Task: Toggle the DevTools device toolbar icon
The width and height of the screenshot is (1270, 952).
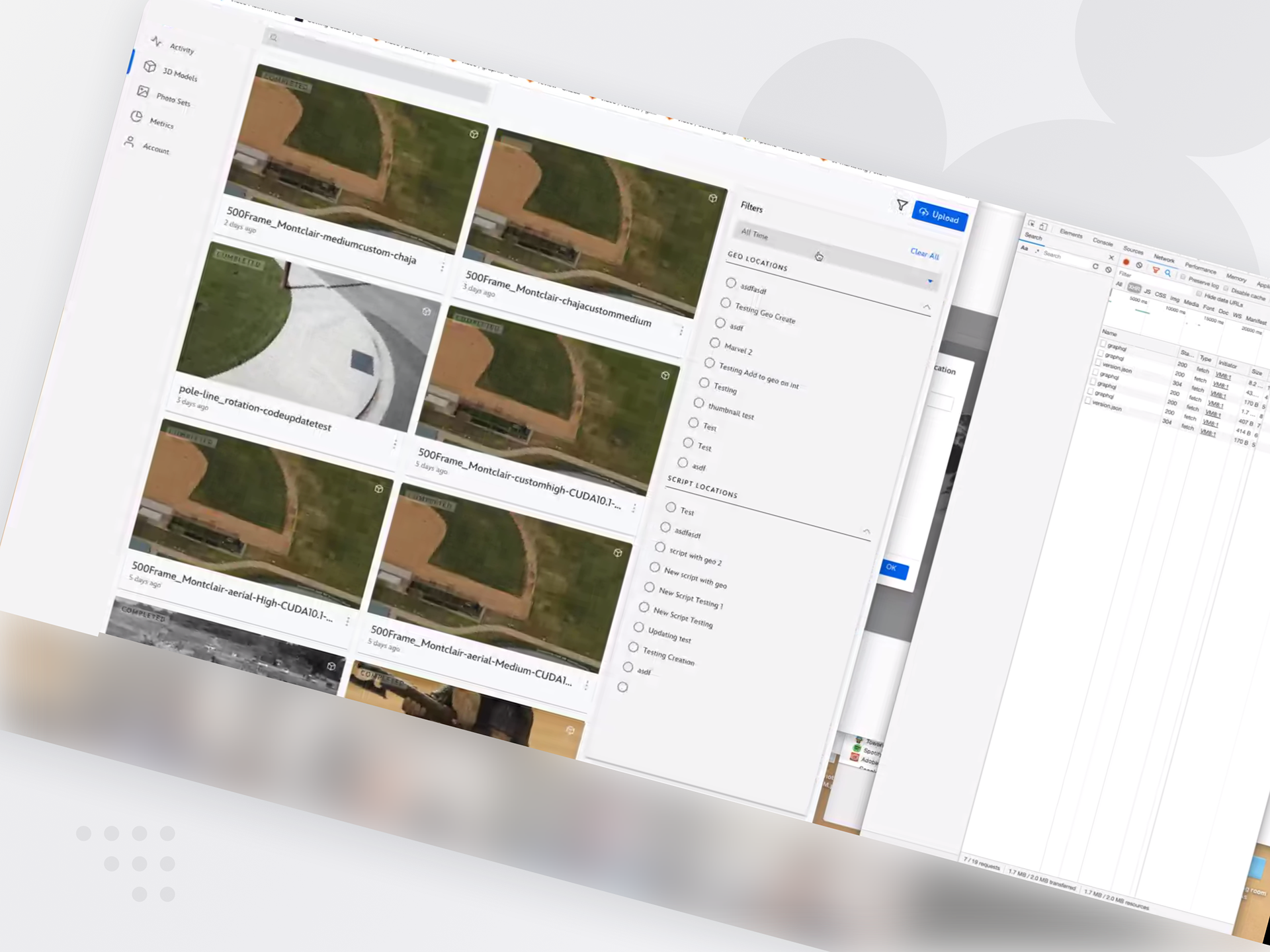Action: coord(1043,227)
